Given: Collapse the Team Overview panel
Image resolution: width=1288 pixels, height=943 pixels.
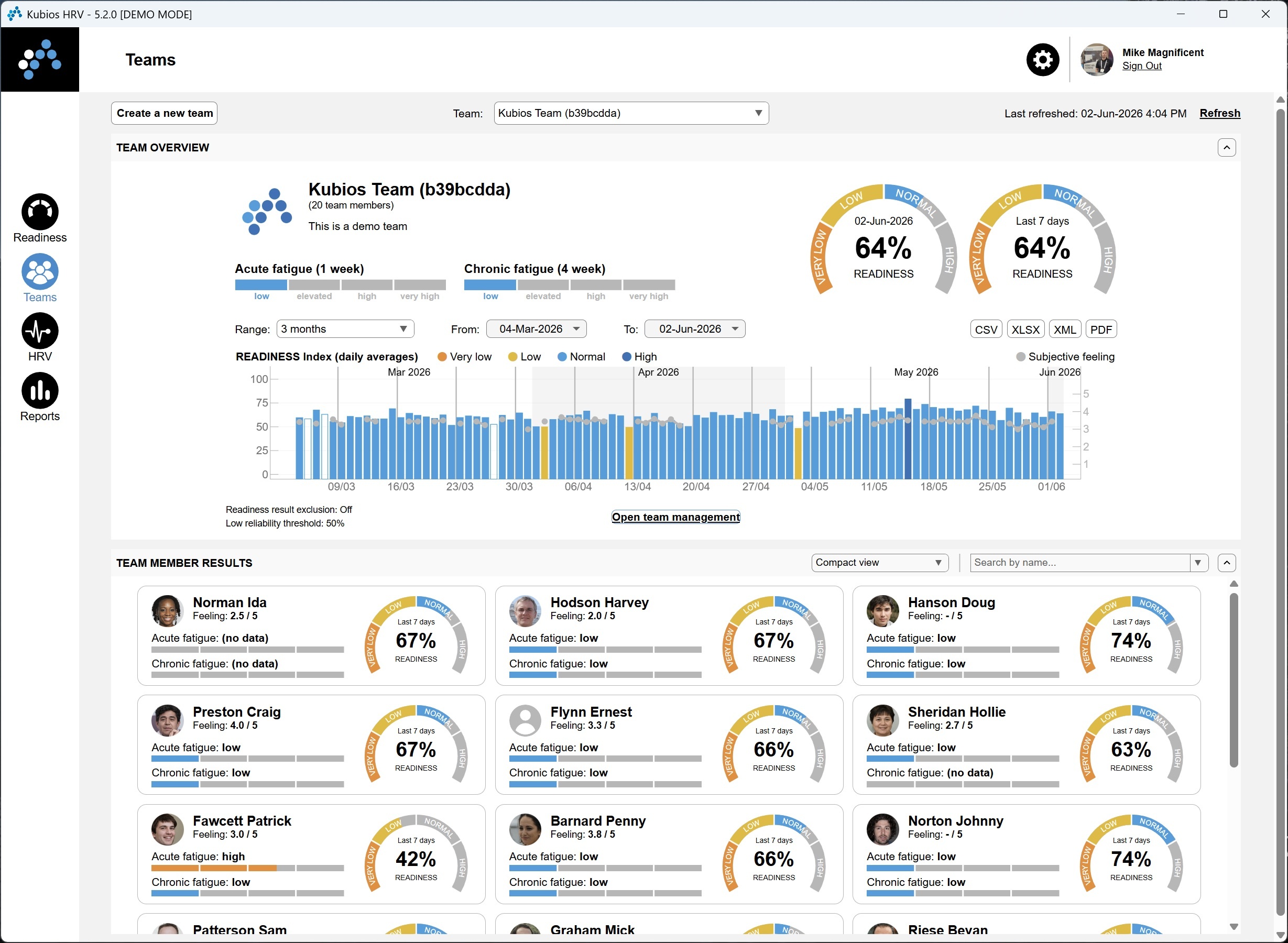Looking at the screenshot, I should point(1226,147).
